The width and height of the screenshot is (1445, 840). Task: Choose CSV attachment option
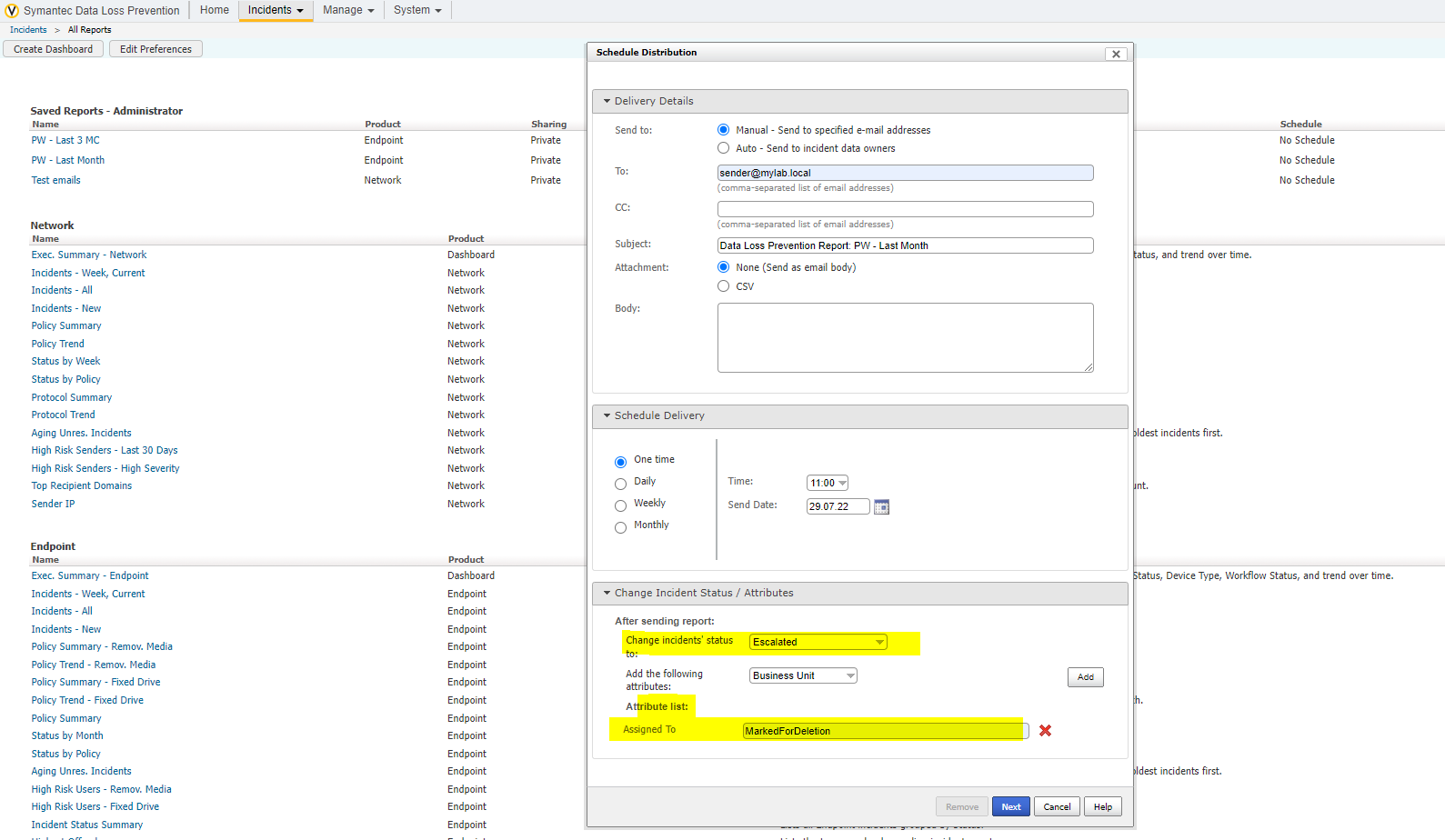[724, 286]
